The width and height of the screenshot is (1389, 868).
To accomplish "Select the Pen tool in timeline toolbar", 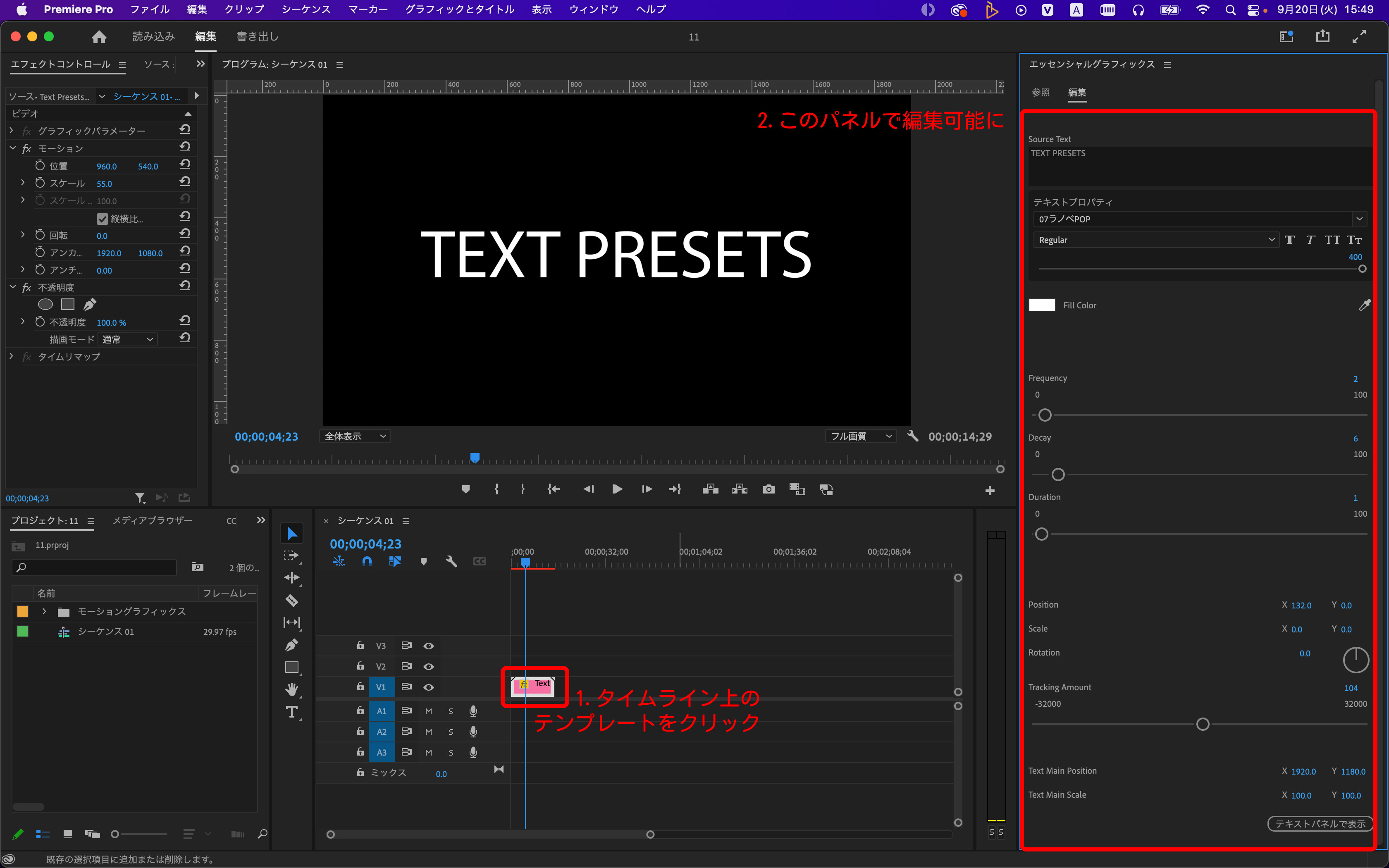I will click(291, 645).
